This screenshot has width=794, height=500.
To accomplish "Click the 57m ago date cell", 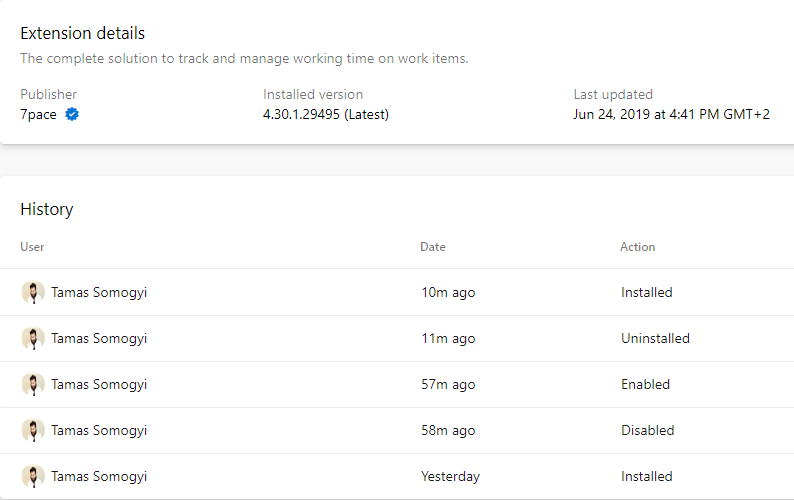I will 448,384.
